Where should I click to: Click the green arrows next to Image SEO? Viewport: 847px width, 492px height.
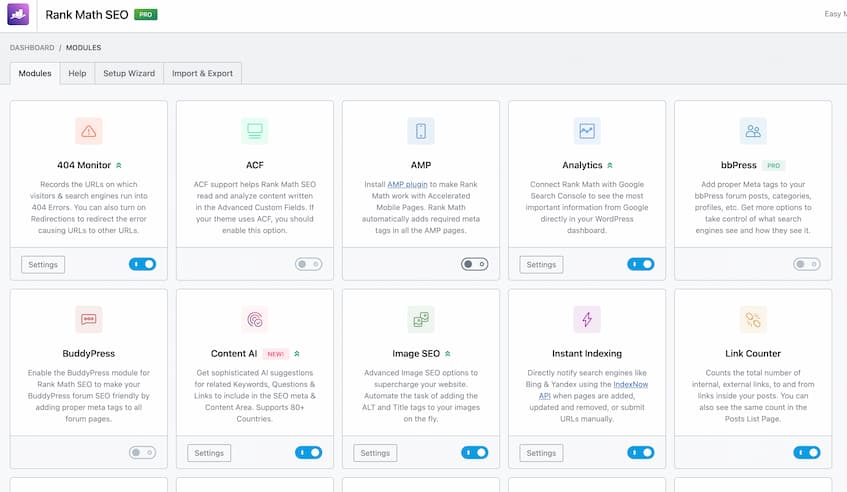click(x=447, y=354)
